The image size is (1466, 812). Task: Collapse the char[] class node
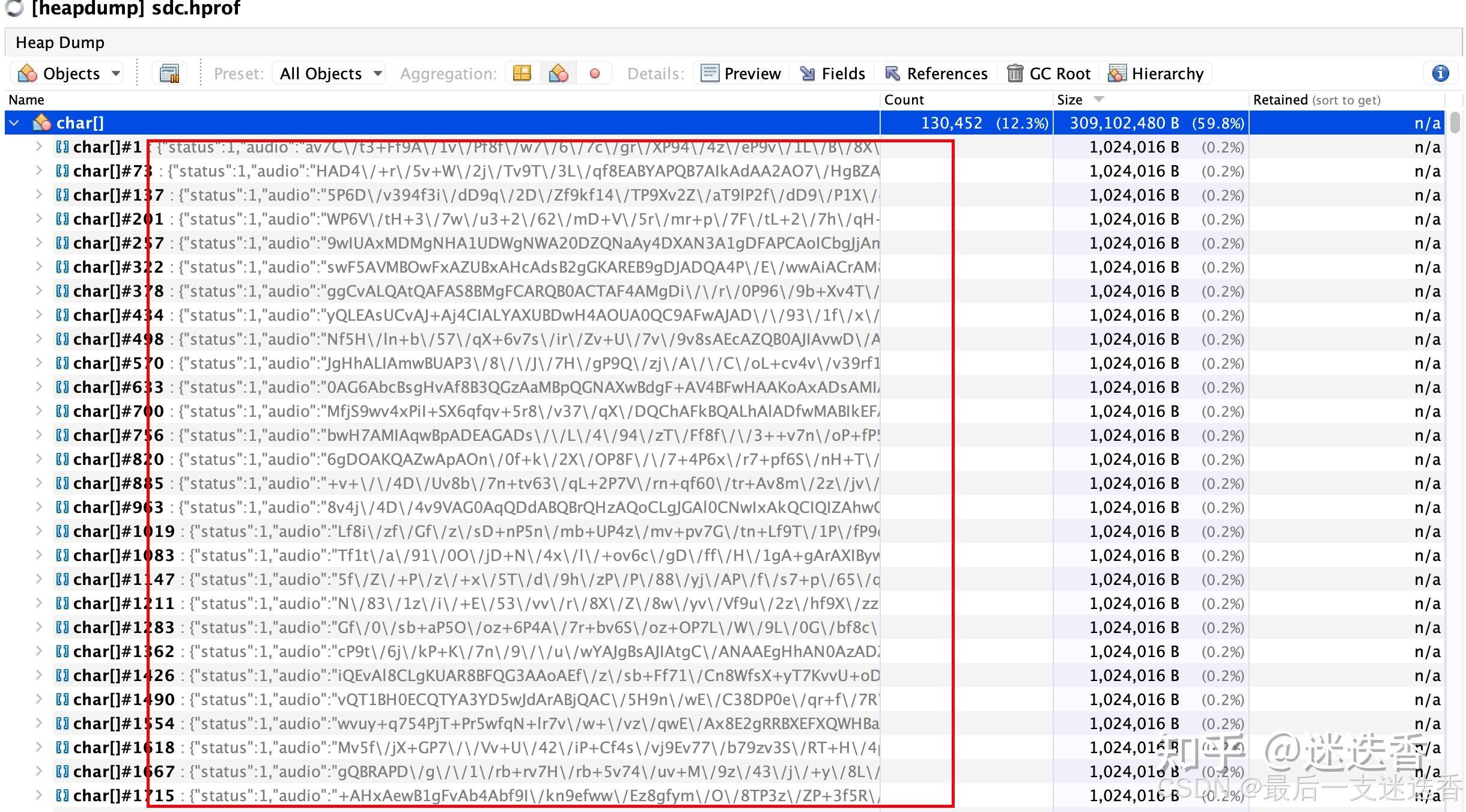(14, 123)
